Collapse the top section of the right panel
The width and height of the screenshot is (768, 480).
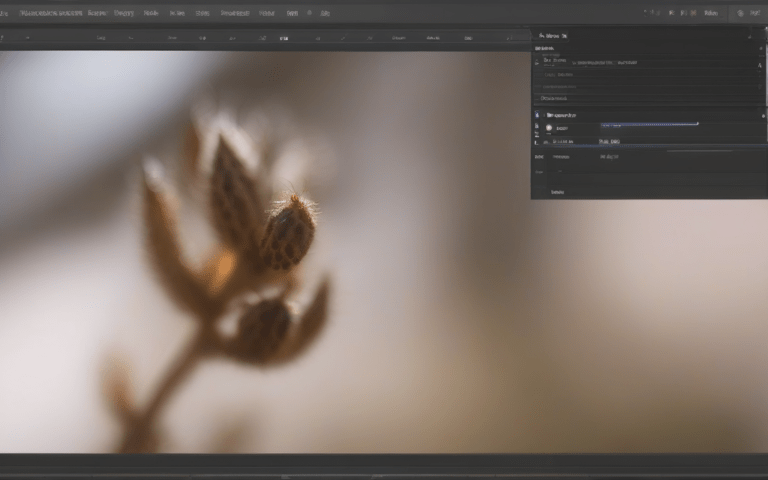coord(538,48)
